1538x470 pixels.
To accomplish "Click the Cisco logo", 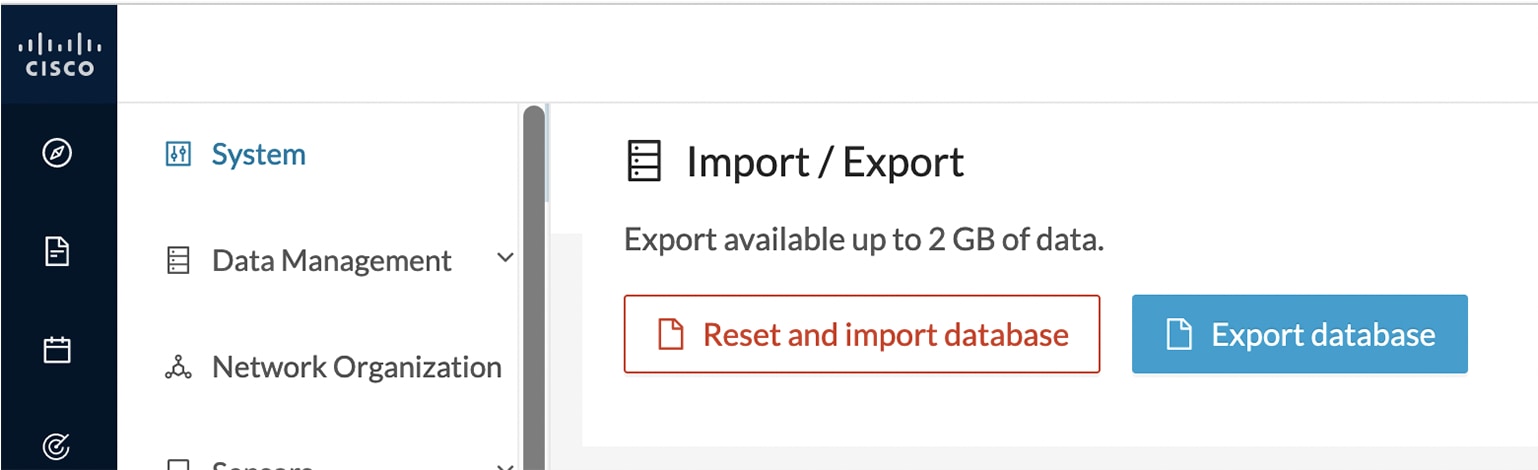I will [58, 55].
